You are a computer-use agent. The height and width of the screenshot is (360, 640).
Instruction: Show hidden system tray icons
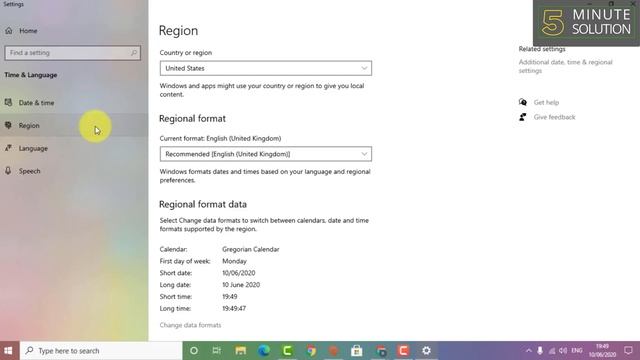click(x=529, y=351)
